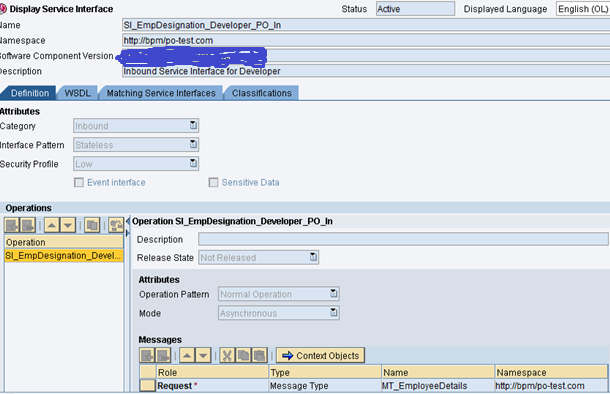Click the Name column header in Messages
The width and height of the screenshot is (610, 394).
(438, 372)
